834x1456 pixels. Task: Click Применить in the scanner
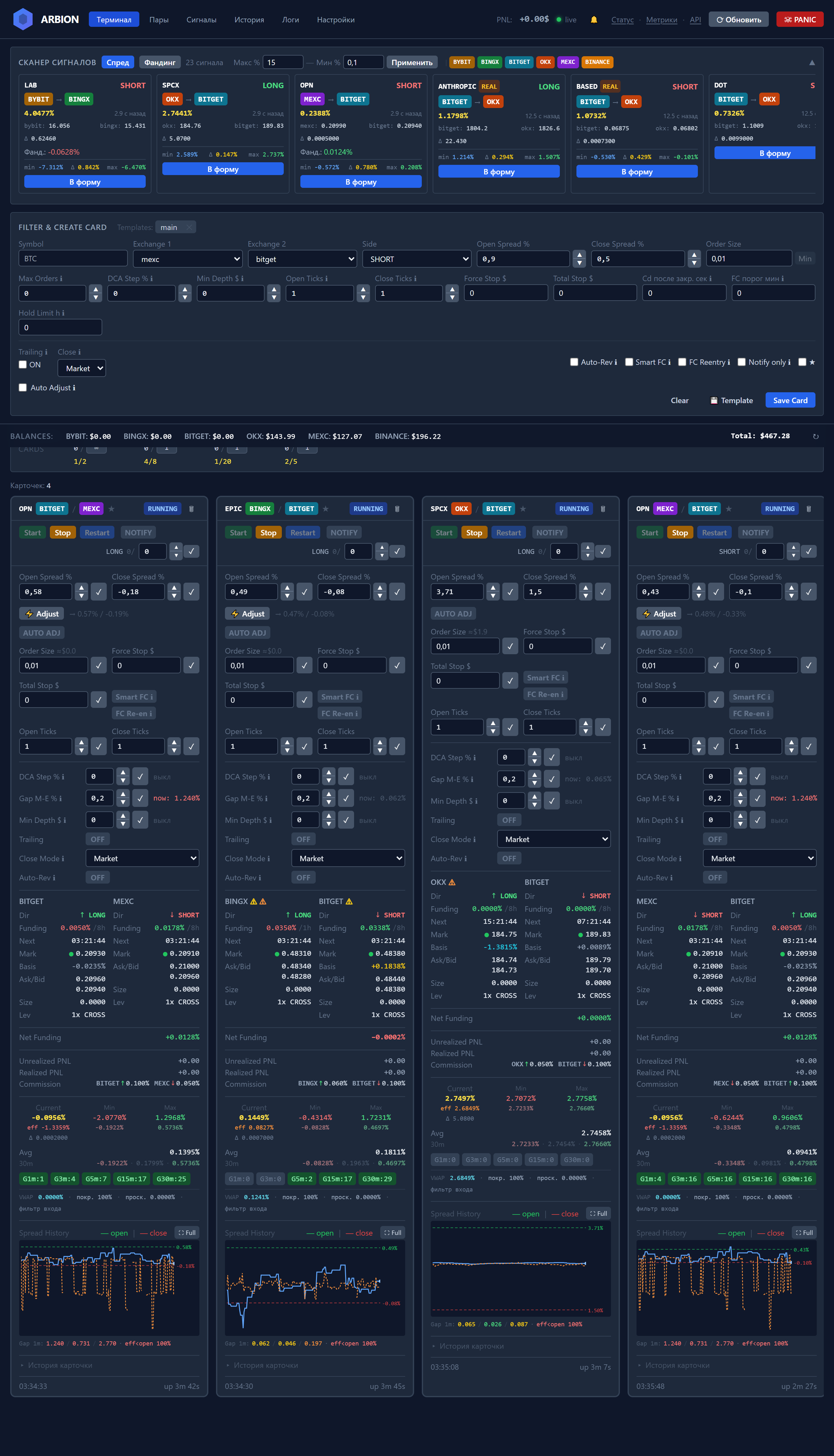412,62
